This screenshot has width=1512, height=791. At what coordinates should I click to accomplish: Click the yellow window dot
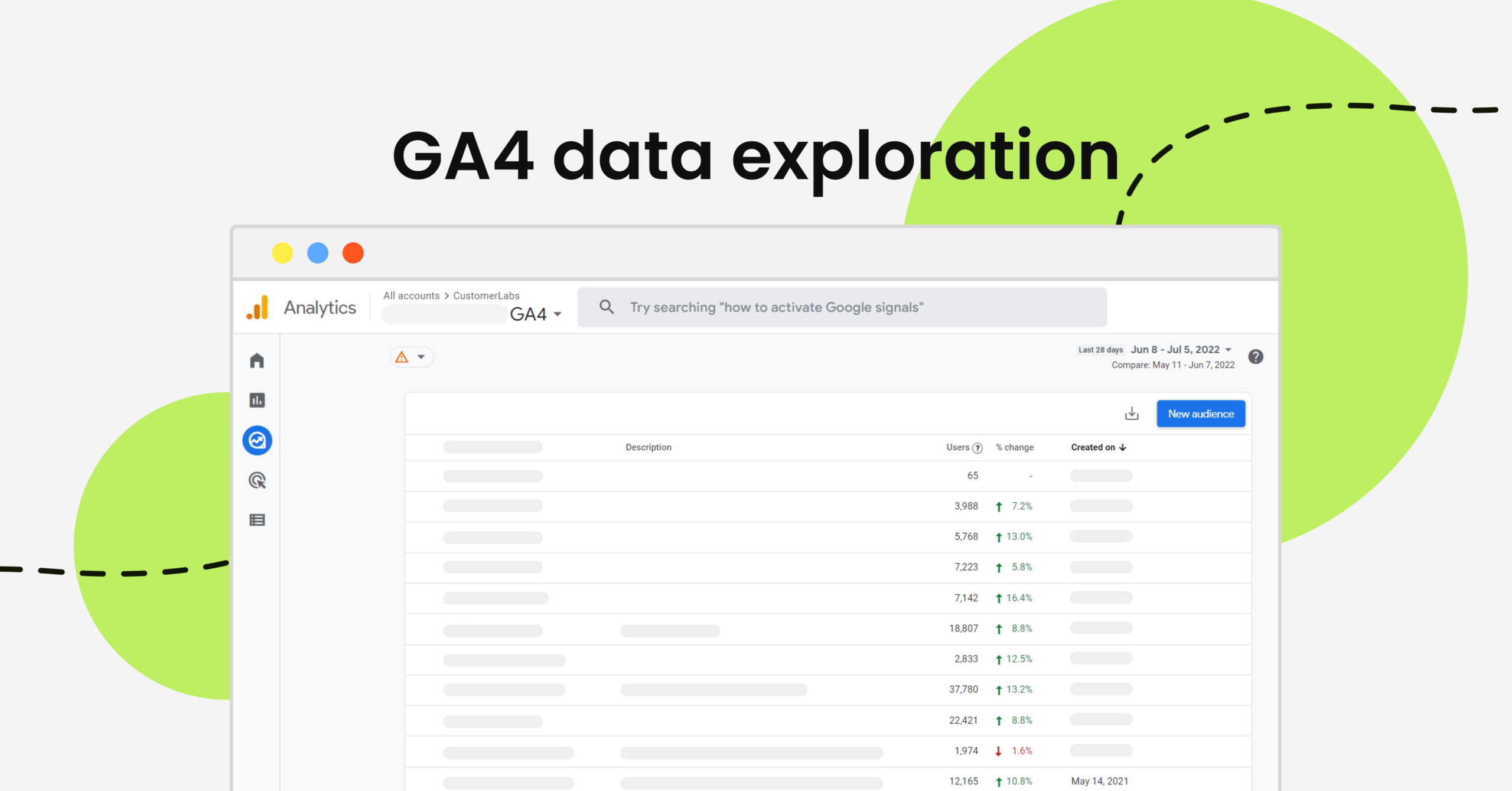coord(282,253)
